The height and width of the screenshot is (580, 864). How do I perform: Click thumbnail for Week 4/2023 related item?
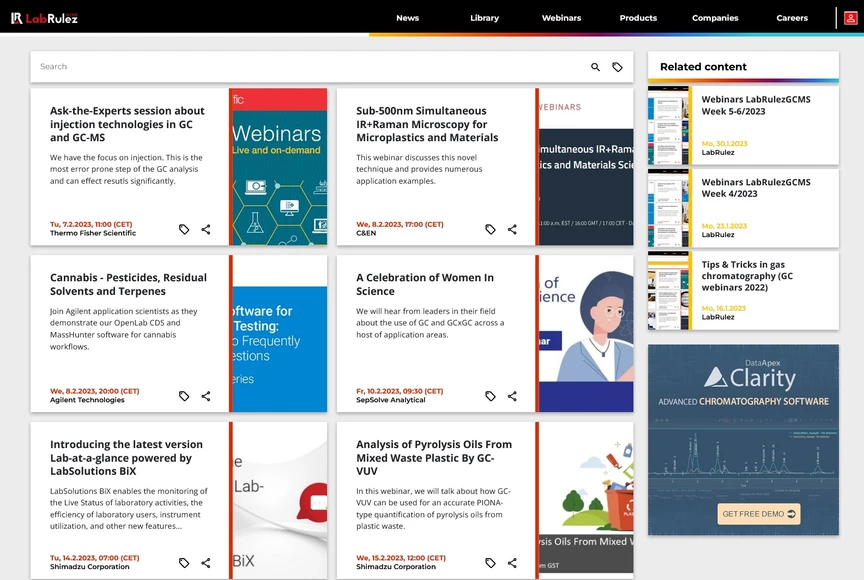pyautogui.click(x=668, y=208)
